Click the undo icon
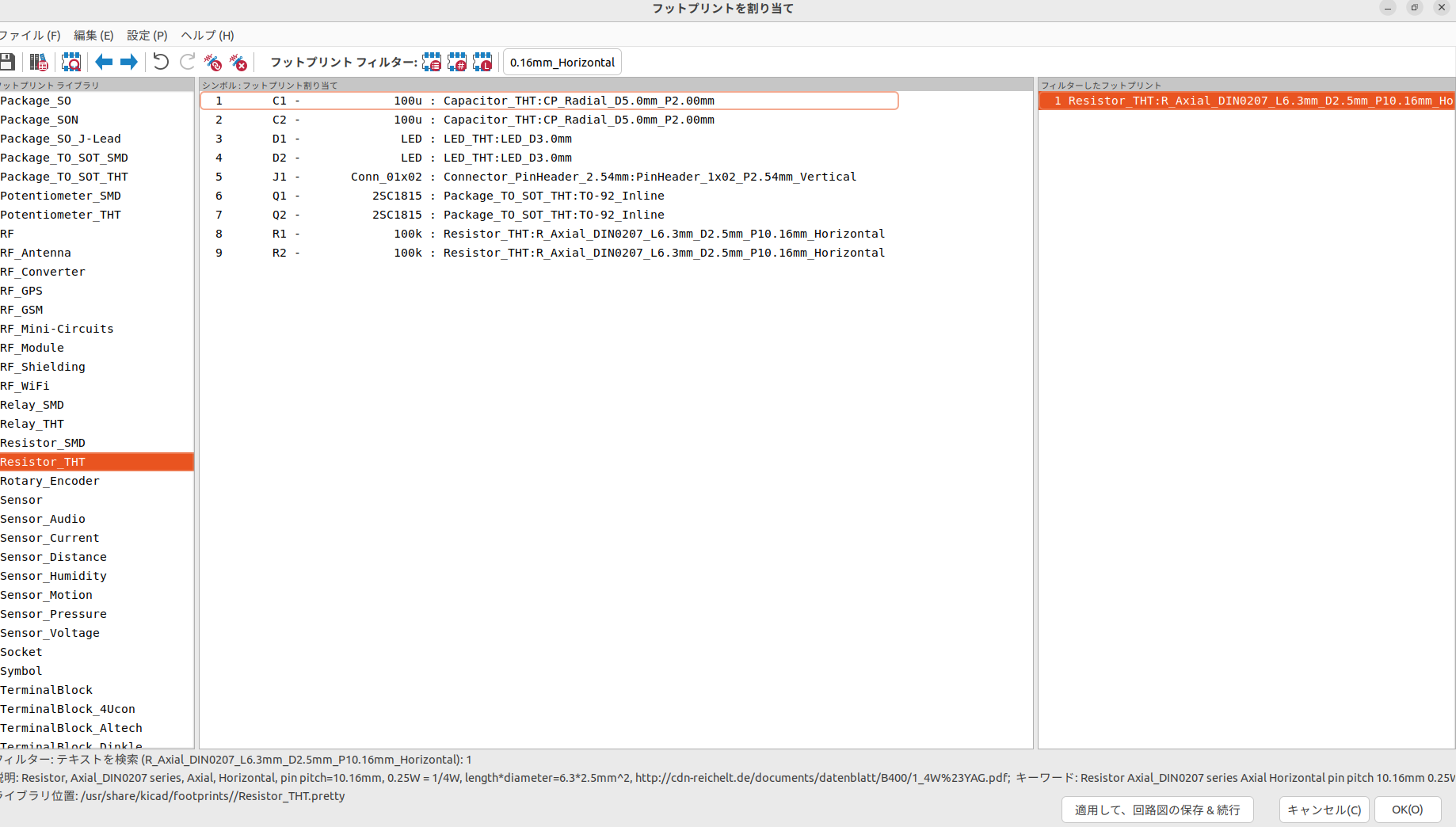The width and height of the screenshot is (1456, 827). point(161,62)
